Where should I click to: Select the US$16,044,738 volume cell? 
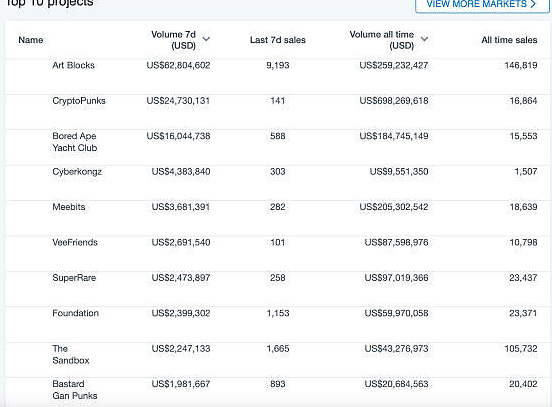pyautogui.click(x=178, y=136)
